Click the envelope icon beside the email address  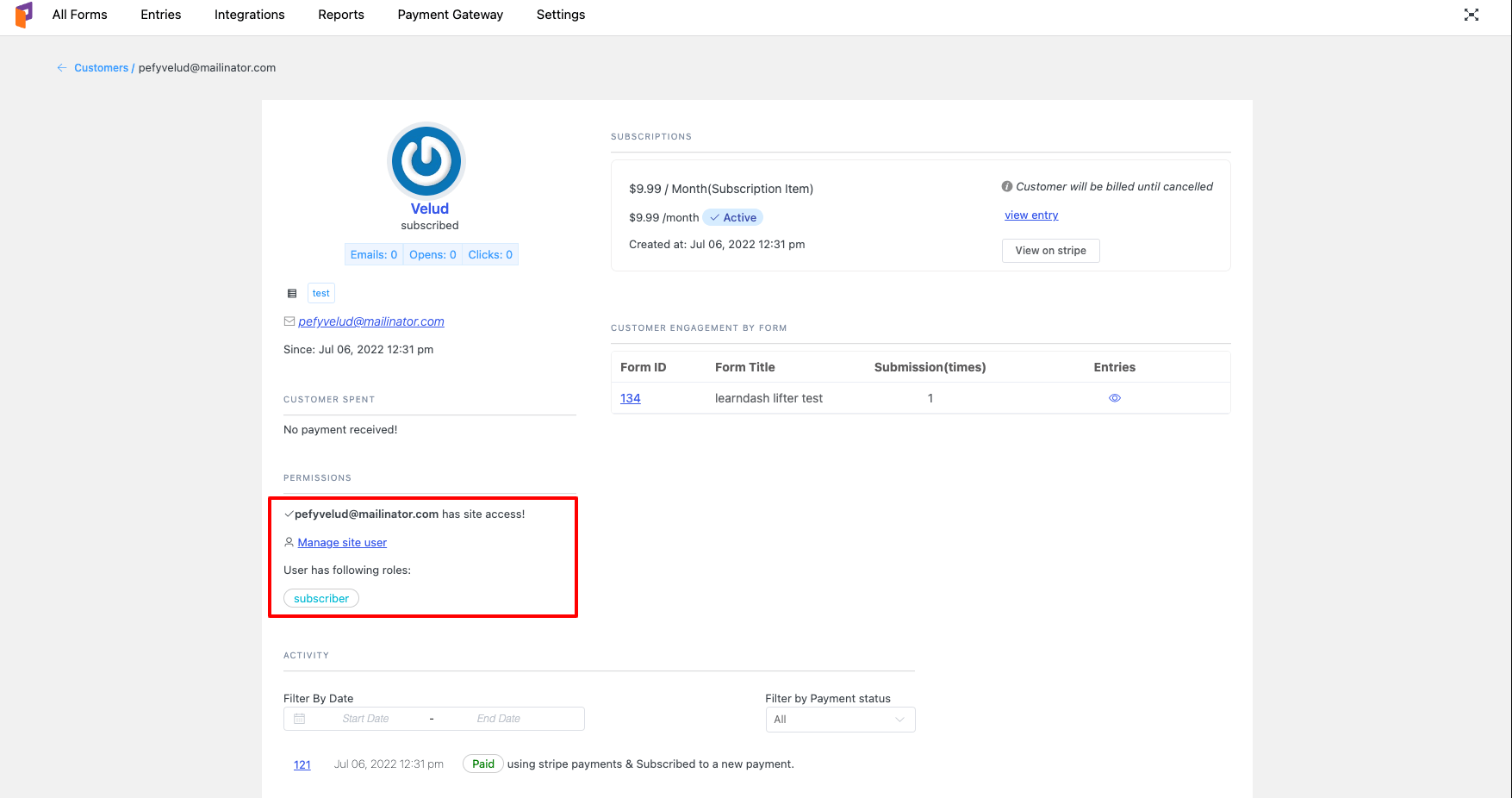[289, 321]
